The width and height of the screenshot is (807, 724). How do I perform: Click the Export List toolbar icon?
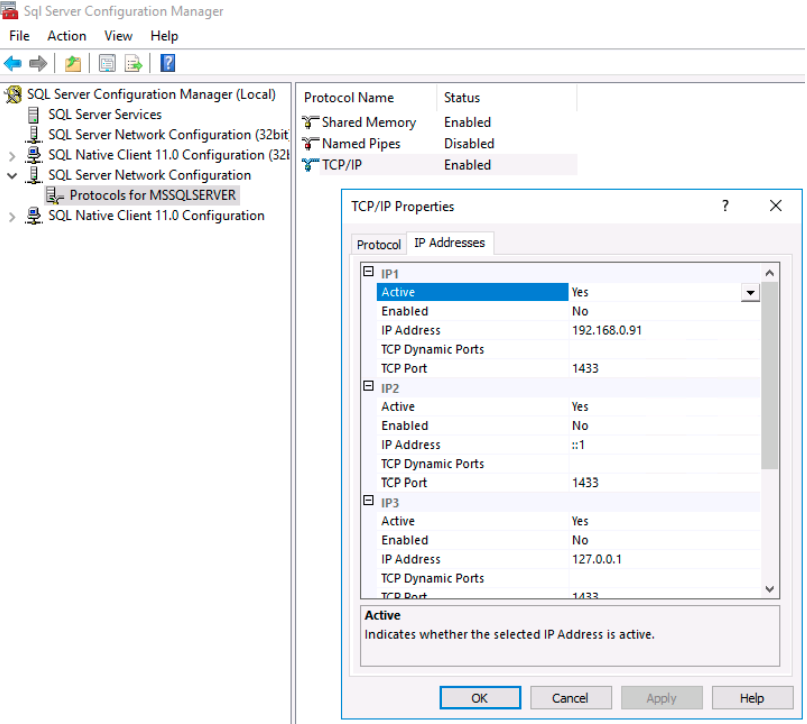[x=133, y=63]
